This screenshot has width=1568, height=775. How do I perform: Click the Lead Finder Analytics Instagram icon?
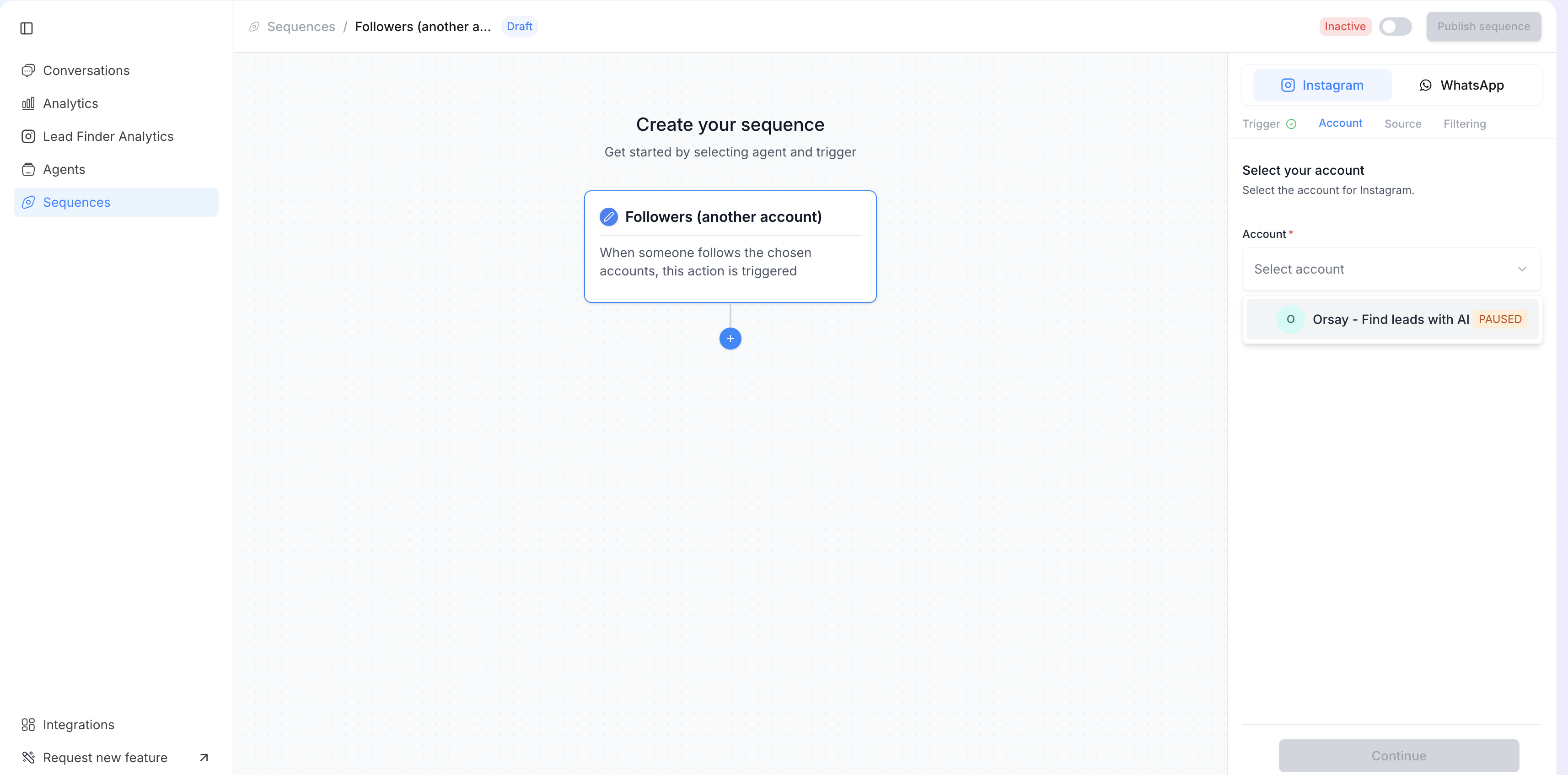[28, 136]
